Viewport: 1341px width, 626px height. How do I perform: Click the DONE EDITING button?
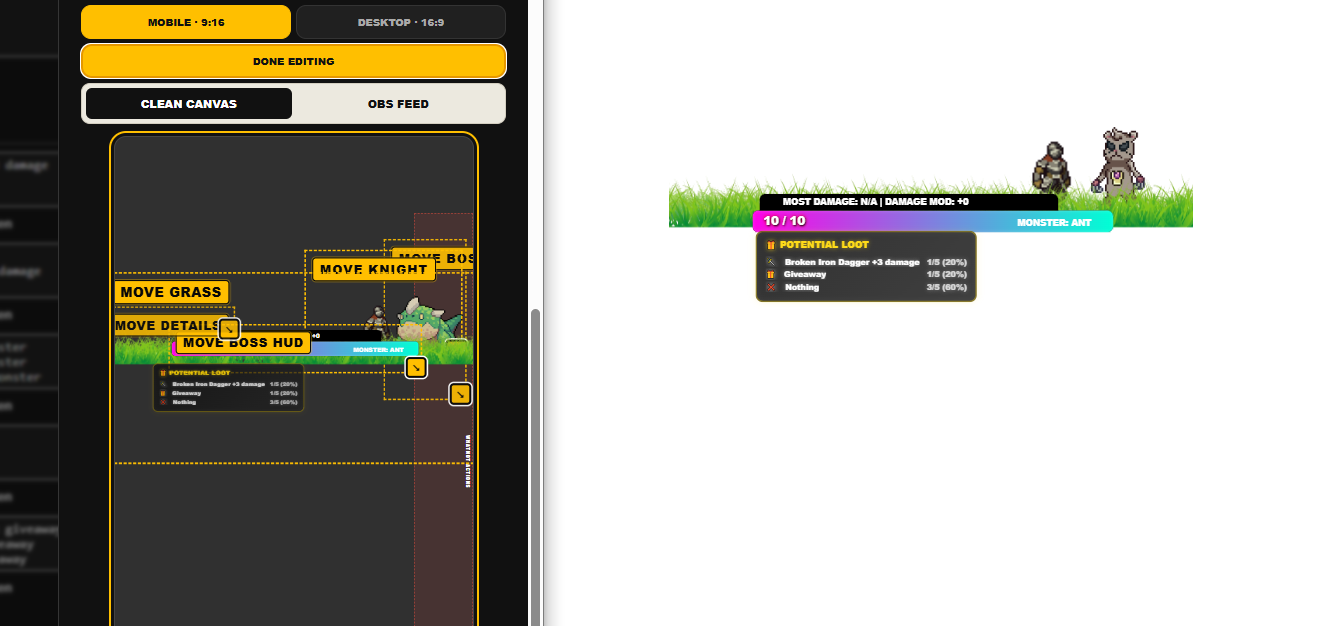click(x=293, y=61)
